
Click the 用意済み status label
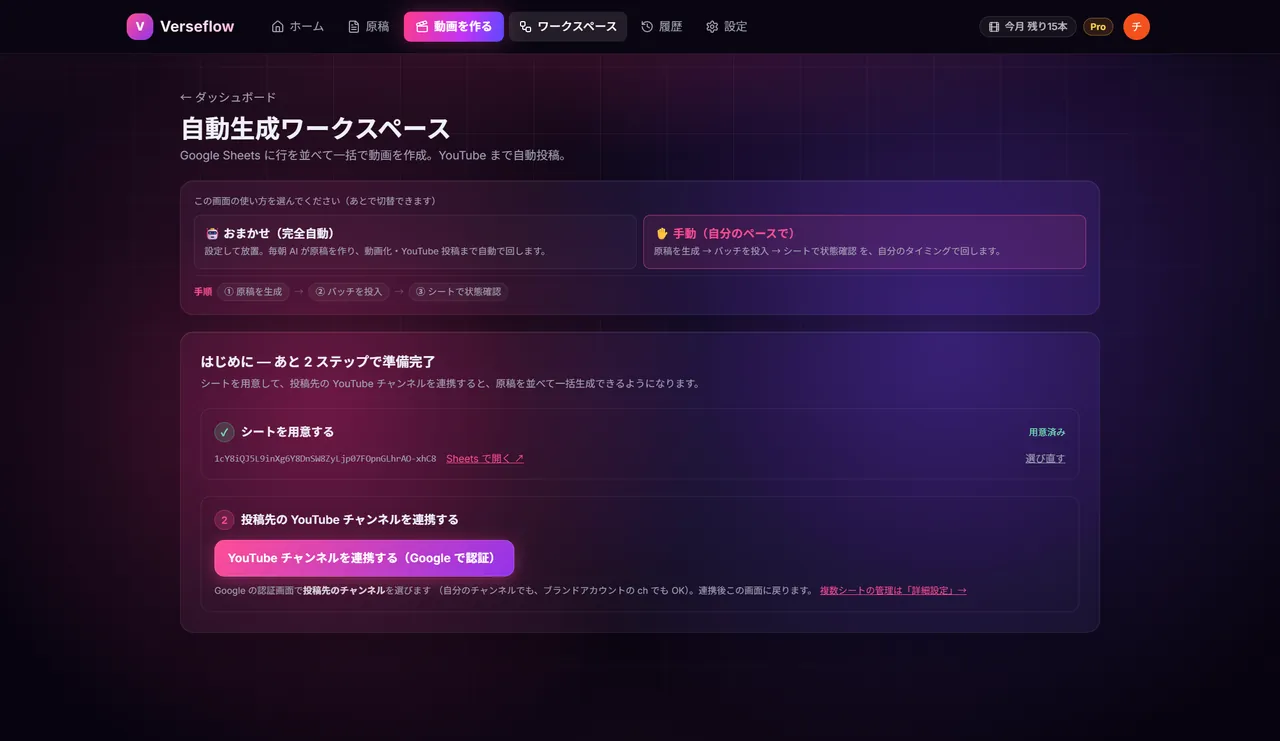(1047, 432)
